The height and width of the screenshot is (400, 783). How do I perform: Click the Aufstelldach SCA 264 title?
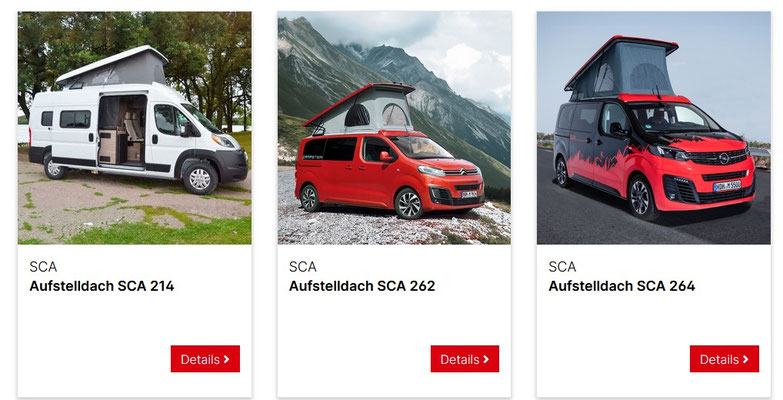622,286
